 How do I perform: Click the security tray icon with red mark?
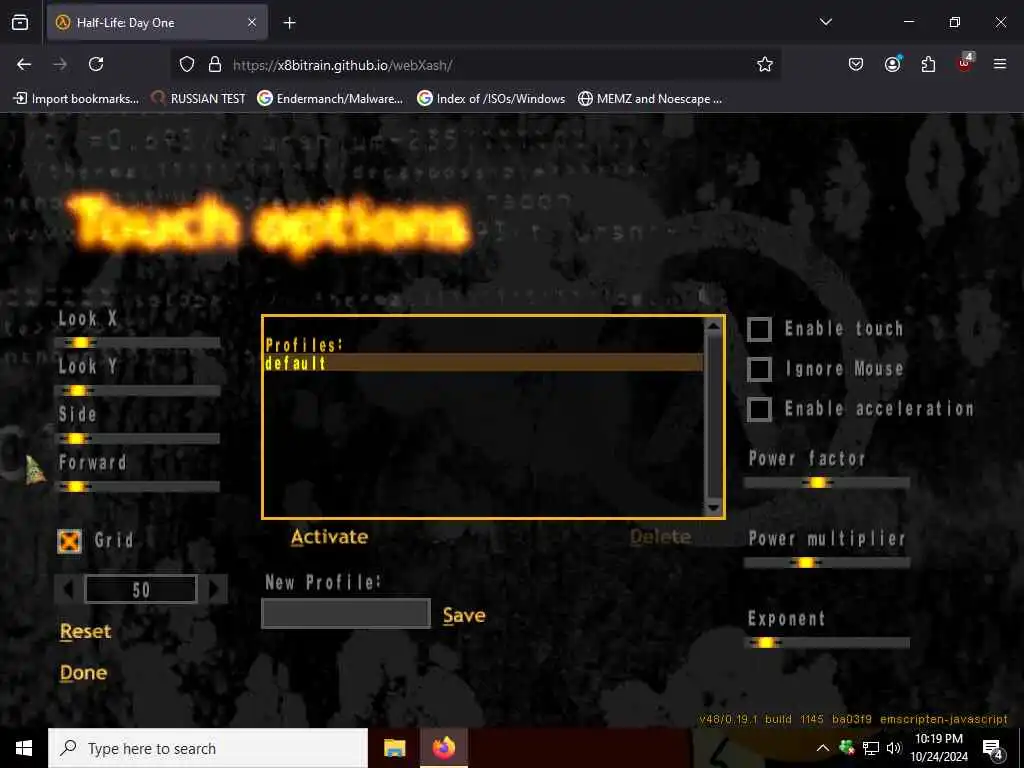847,748
